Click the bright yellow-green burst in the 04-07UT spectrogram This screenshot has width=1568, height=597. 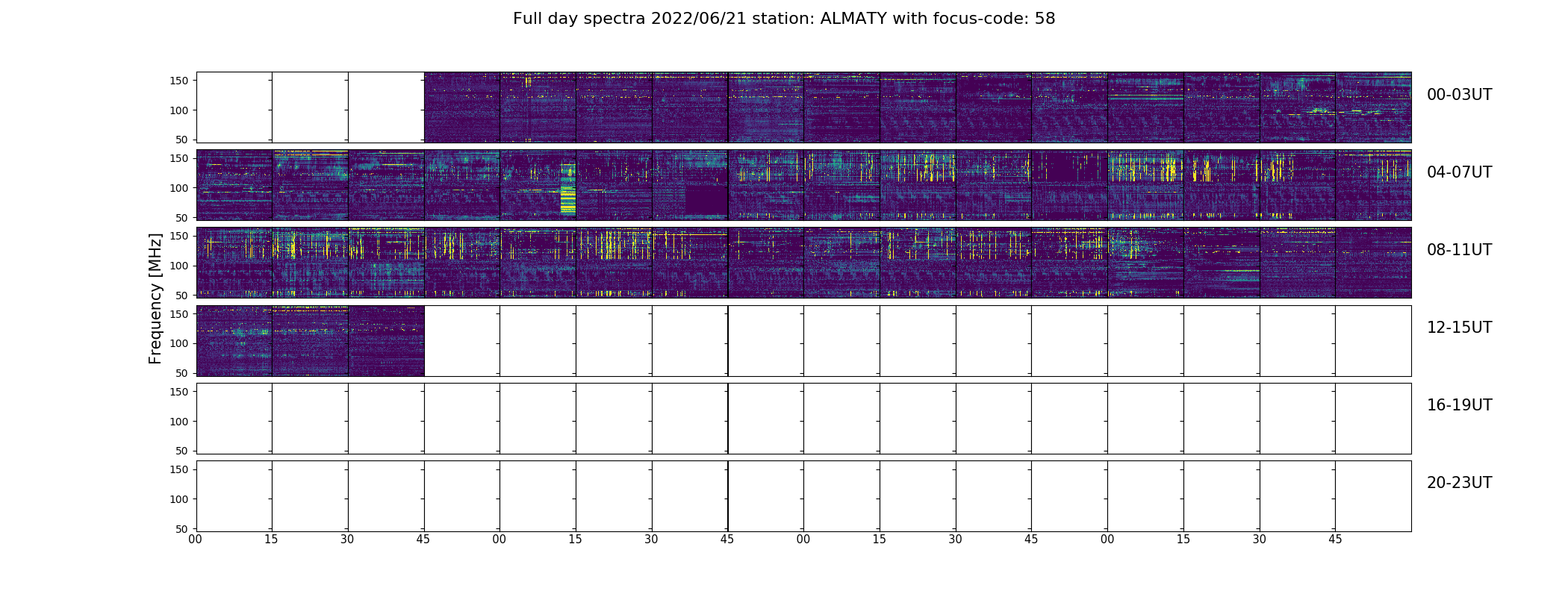click(568, 190)
